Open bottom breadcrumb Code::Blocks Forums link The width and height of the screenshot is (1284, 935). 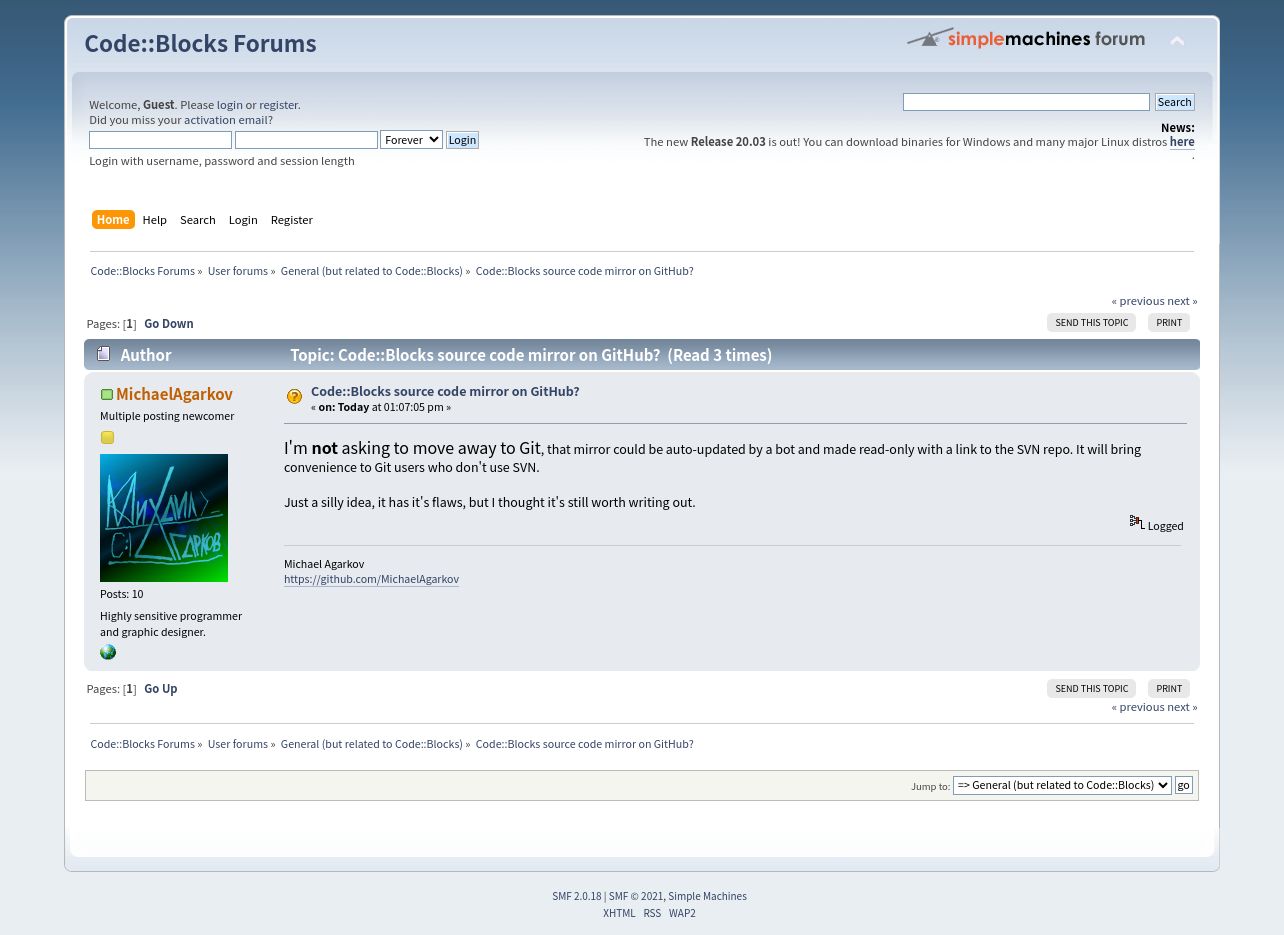(143, 744)
